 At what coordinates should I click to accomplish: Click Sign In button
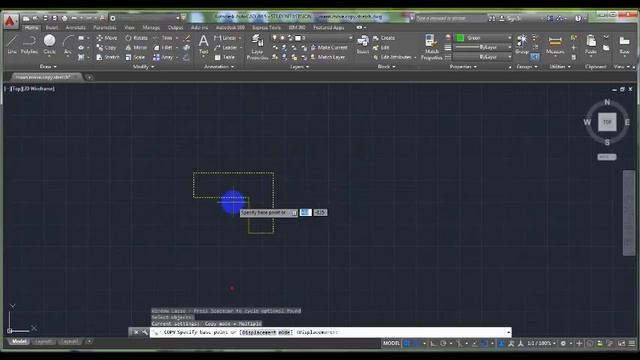point(510,18)
